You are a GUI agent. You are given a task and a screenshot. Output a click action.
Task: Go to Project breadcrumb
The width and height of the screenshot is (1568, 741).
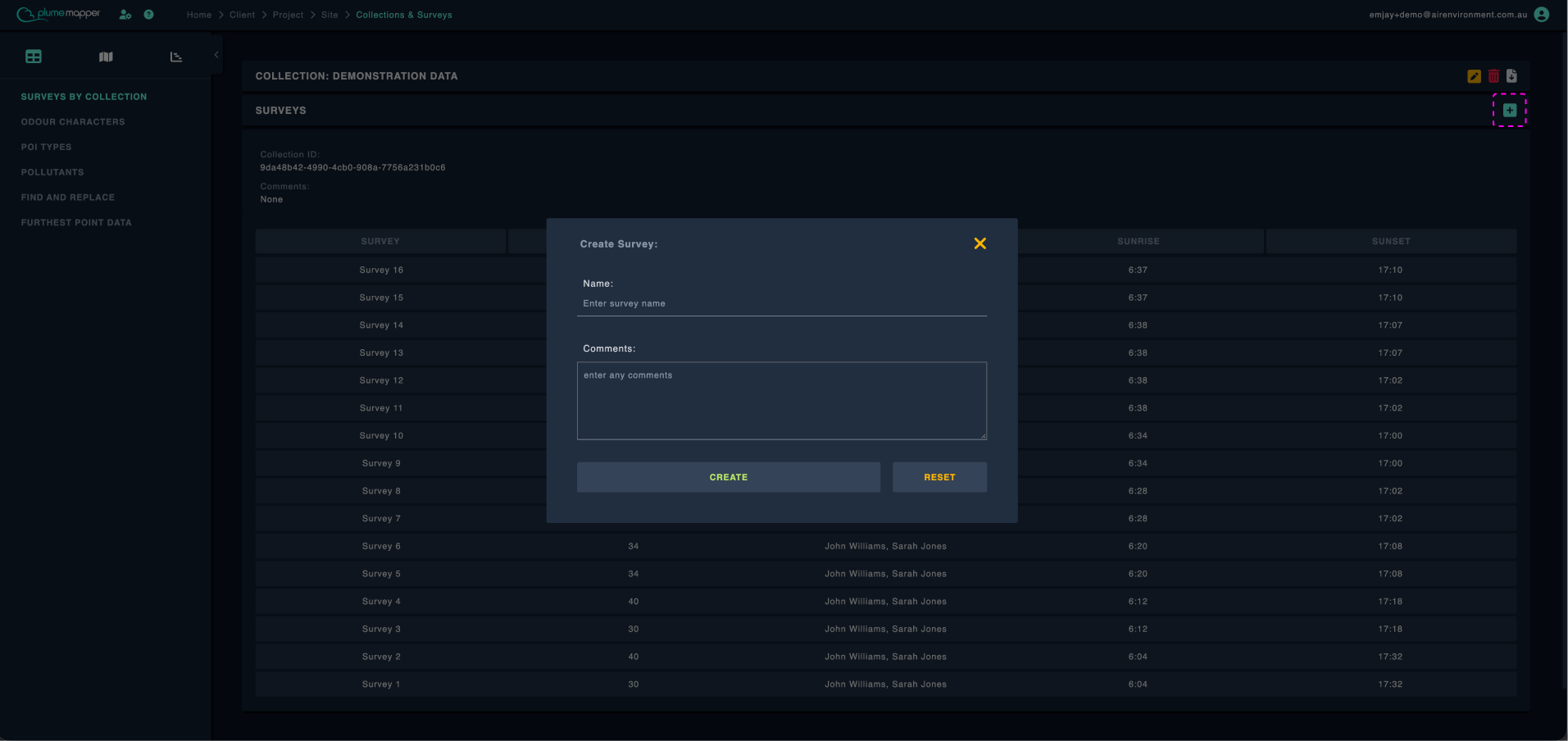(x=289, y=15)
